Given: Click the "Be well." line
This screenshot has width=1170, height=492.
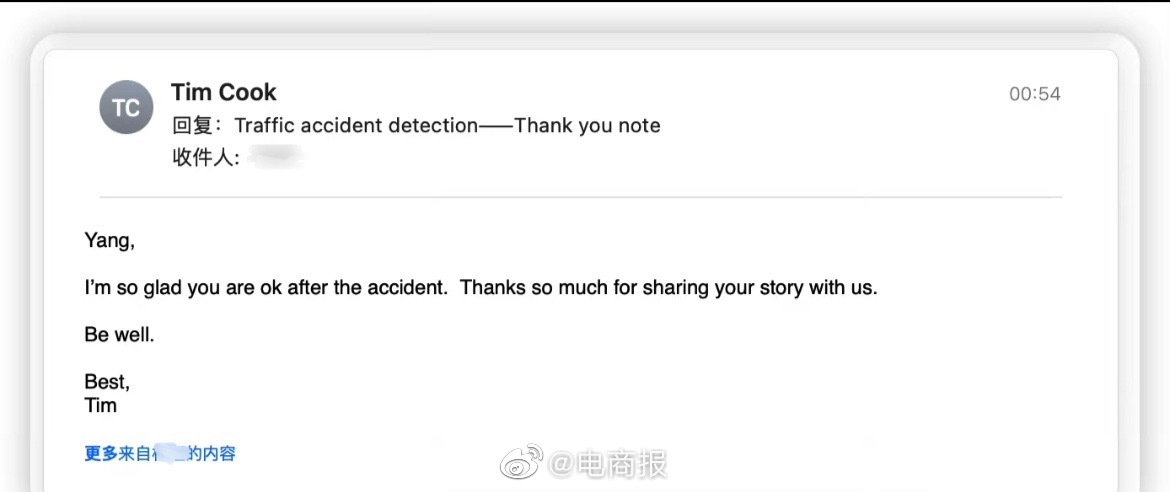Looking at the screenshot, I should 119,335.
